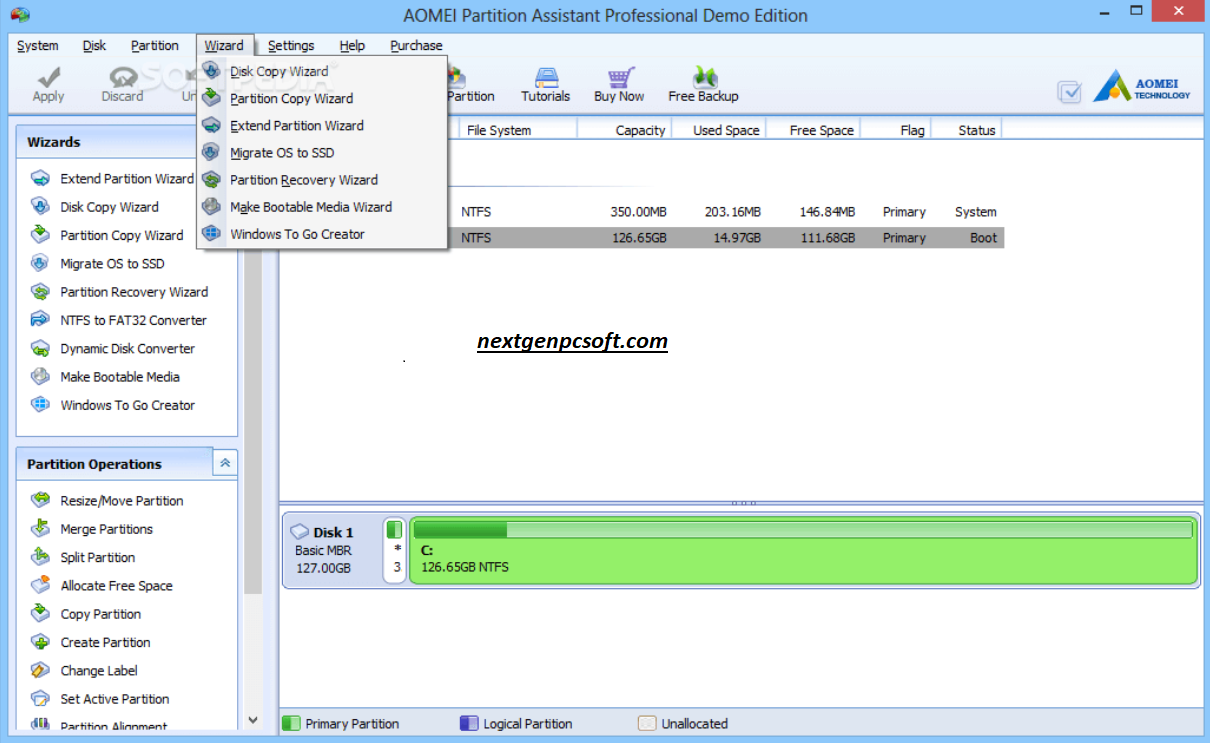Click the Buy Now shopping cart icon

pos(619,78)
